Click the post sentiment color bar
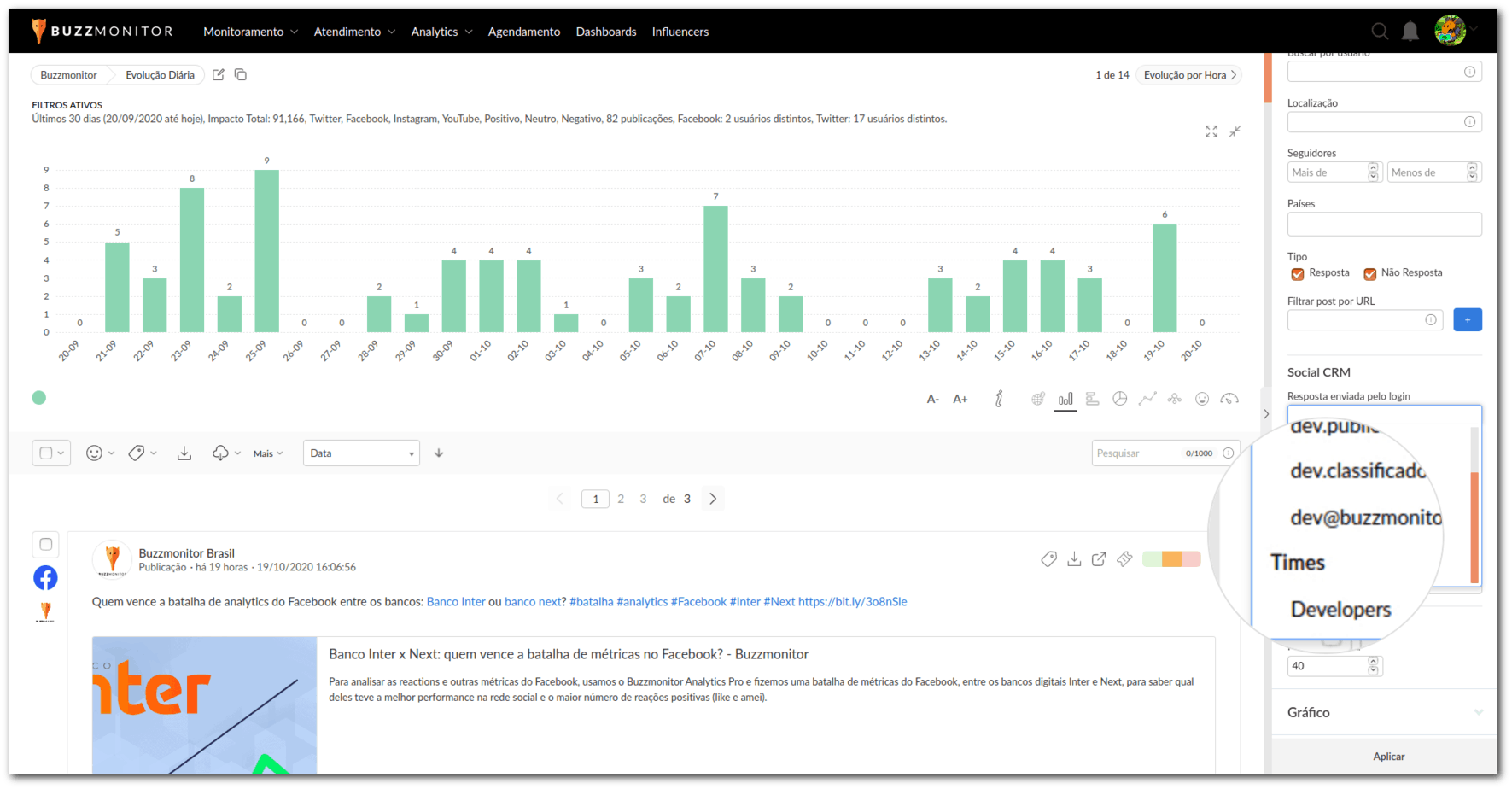This screenshot has width=1512, height=789. pyautogui.click(x=1171, y=559)
